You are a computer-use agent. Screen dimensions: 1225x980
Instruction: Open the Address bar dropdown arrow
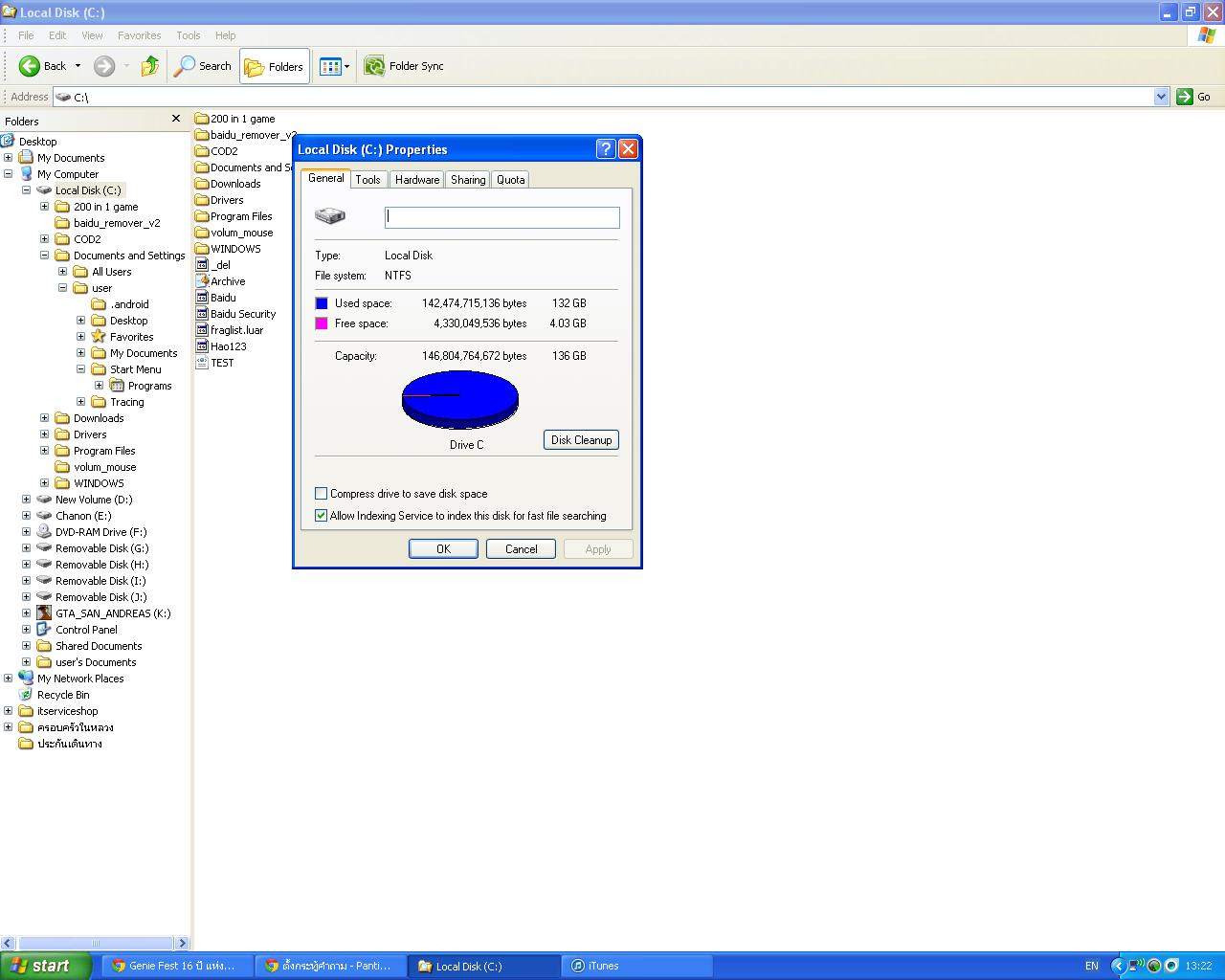pos(1162,97)
